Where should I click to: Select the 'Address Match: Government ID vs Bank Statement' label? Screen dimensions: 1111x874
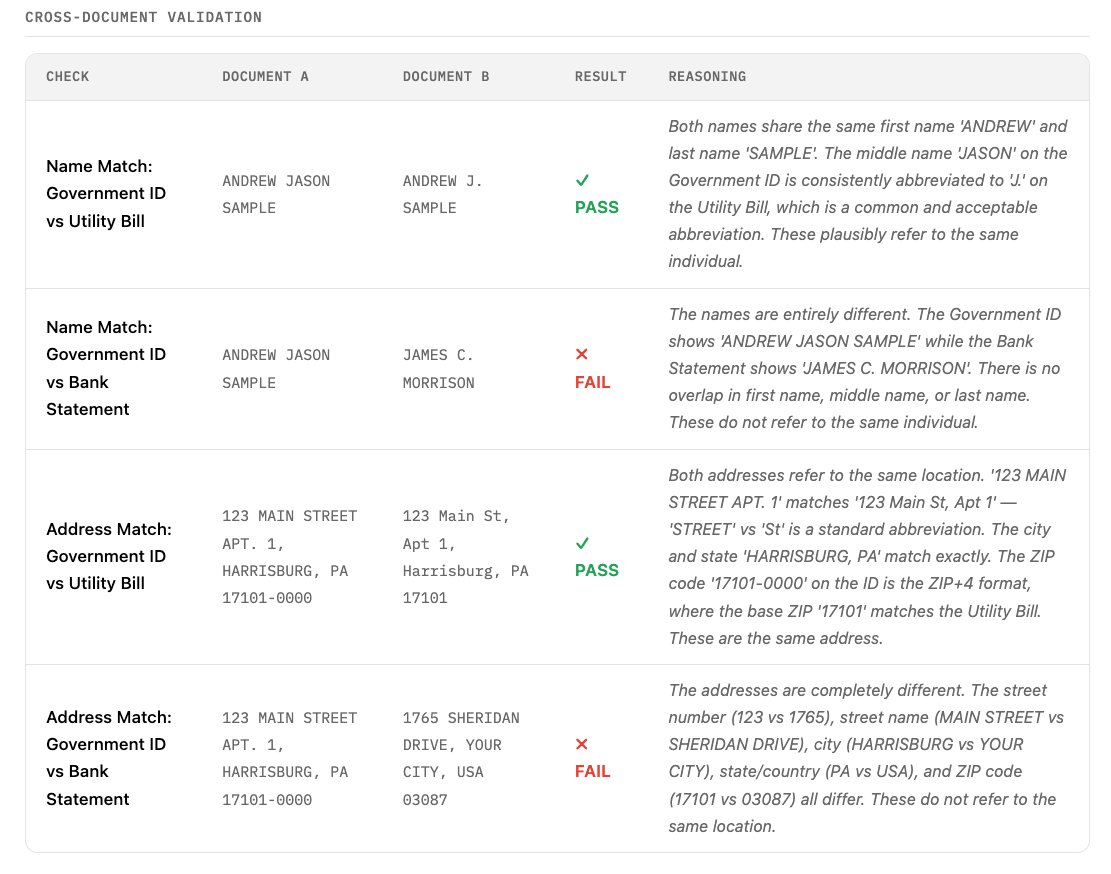[x=109, y=758]
